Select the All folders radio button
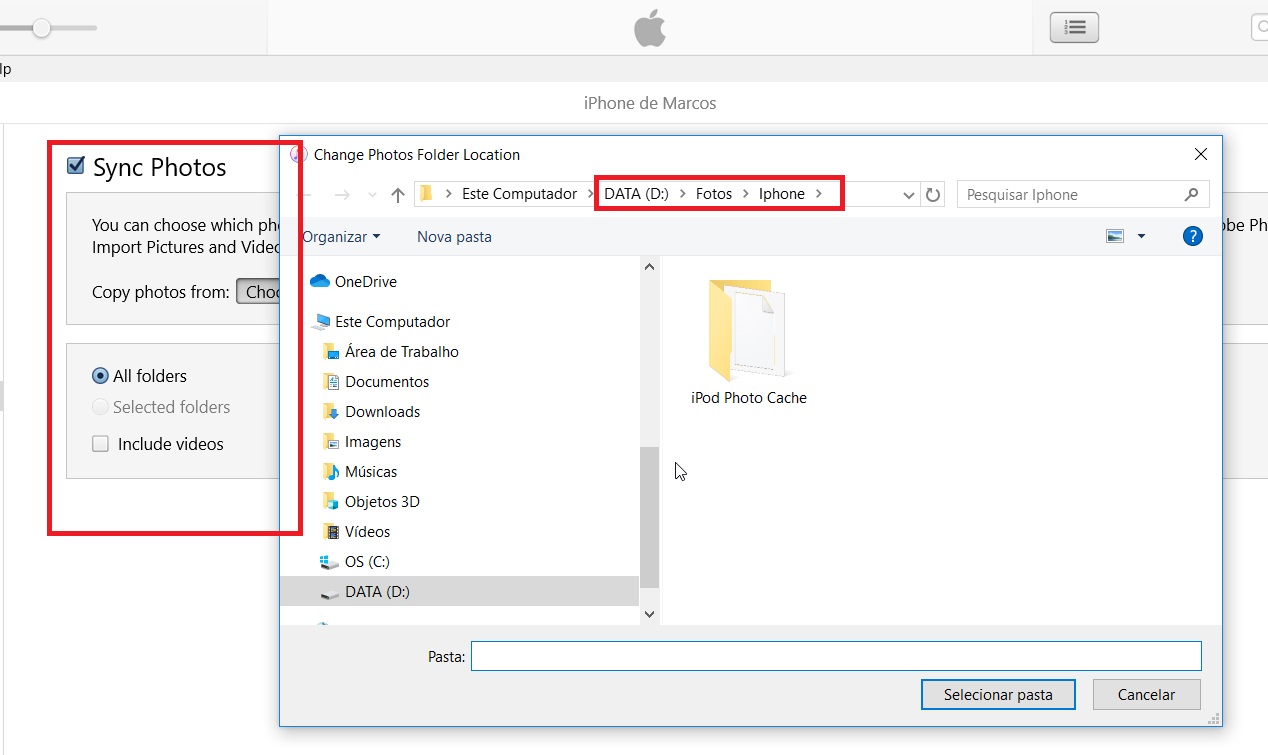This screenshot has height=755, width=1268. click(x=100, y=375)
